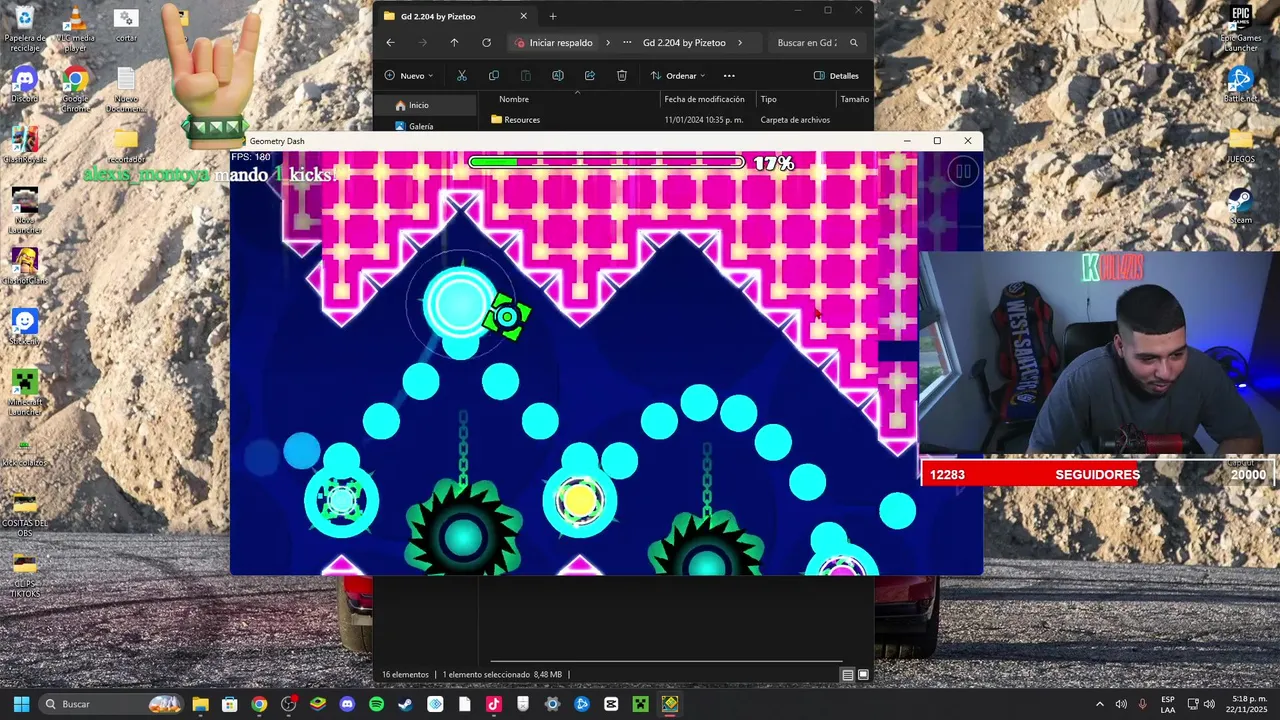
Task: Sort by the Tamaño column header
Action: point(854,99)
